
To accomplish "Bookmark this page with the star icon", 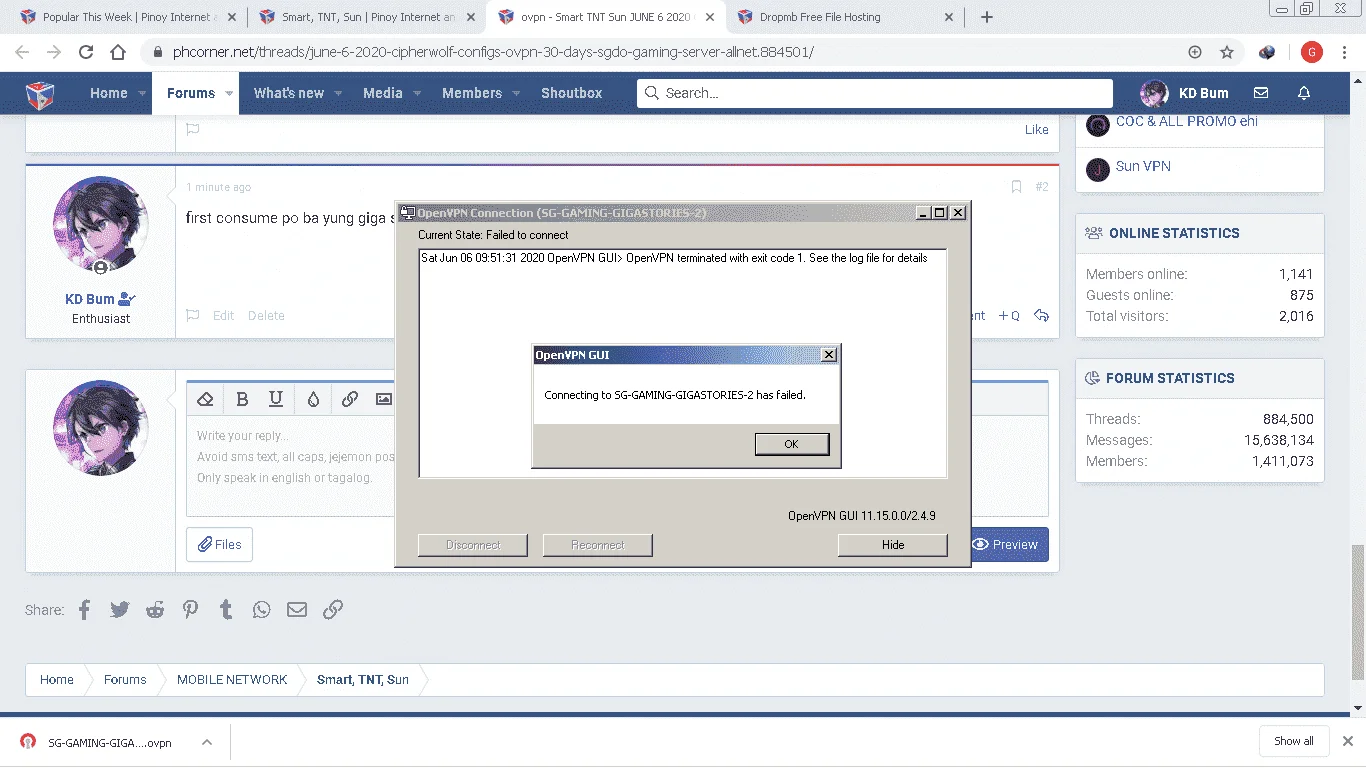I will (1227, 52).
